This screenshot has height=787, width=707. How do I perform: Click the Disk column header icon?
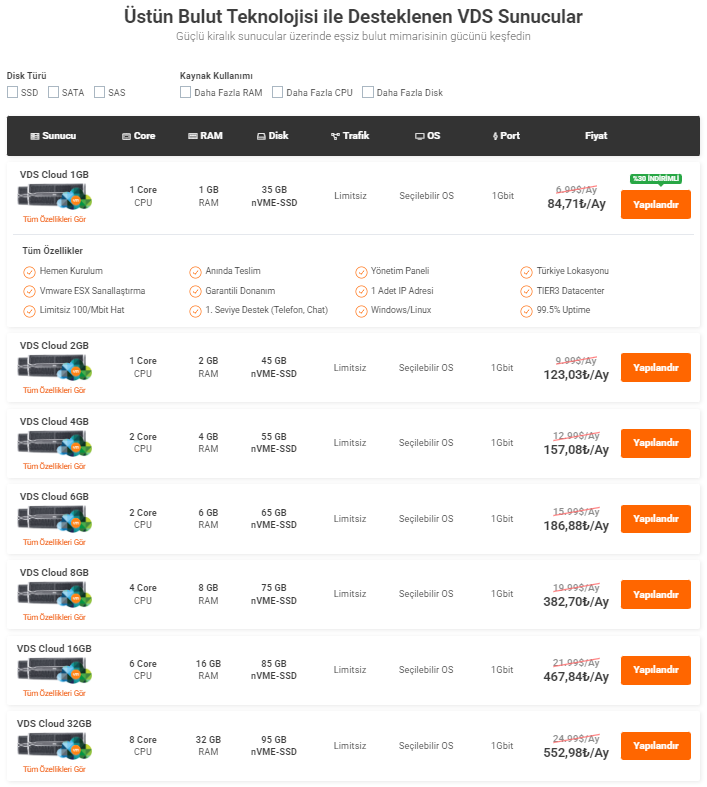pyautogui.click(x=261, y=136)
